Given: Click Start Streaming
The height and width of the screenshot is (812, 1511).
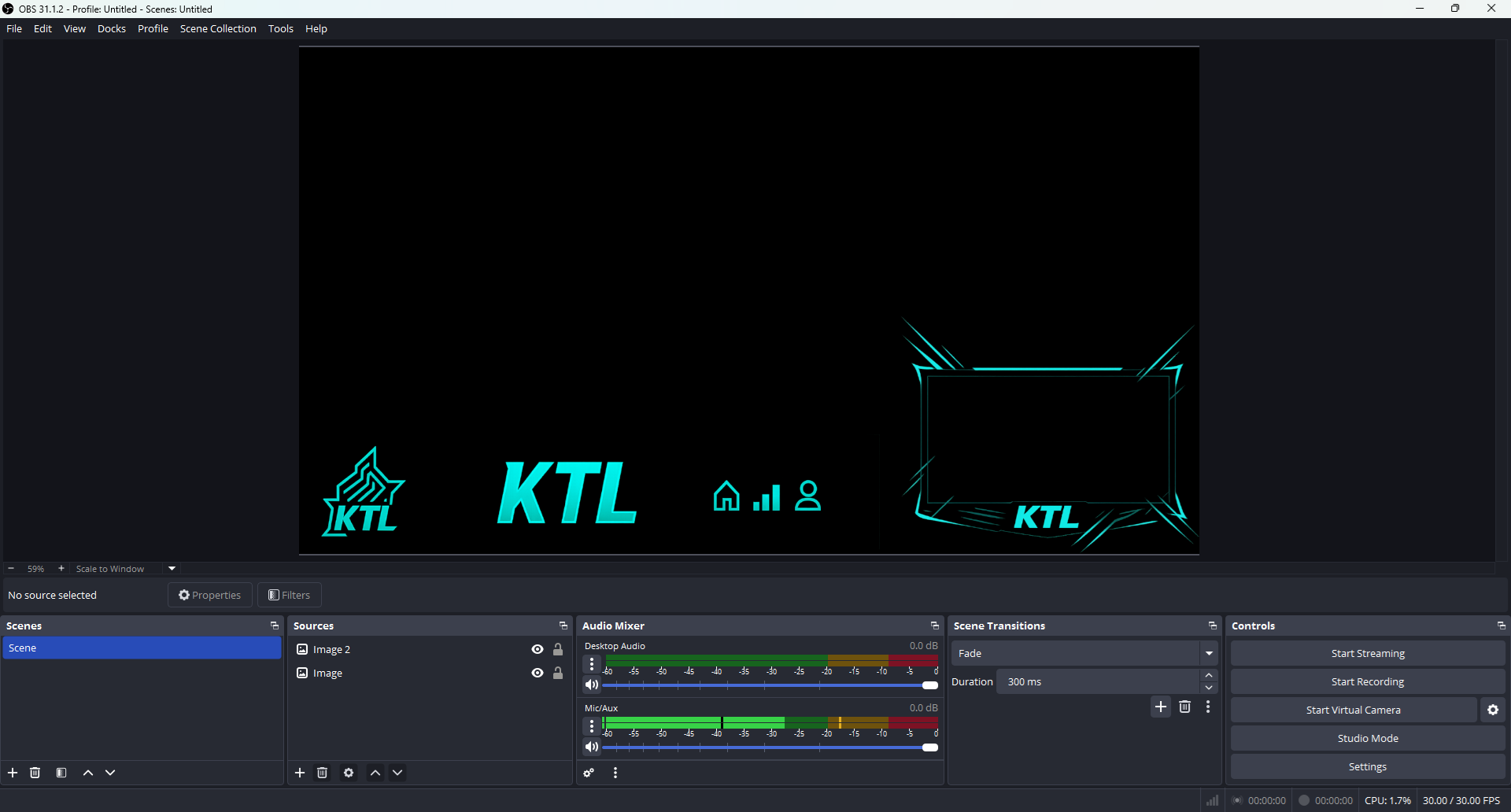Looking at the screenshot, I should pos(1367,653).
